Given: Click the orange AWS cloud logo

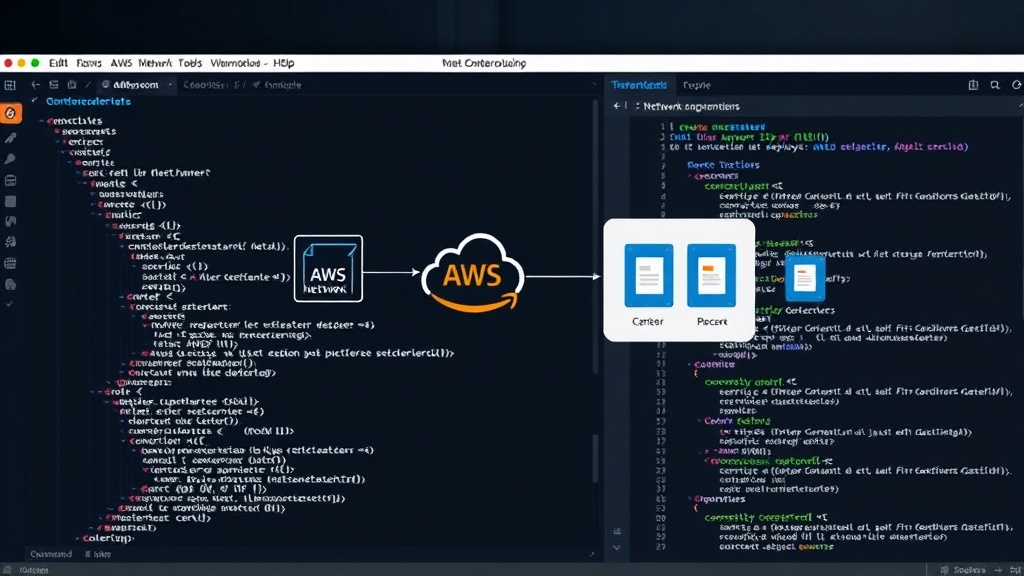Looking at the screenshot, I should [473, 273].
